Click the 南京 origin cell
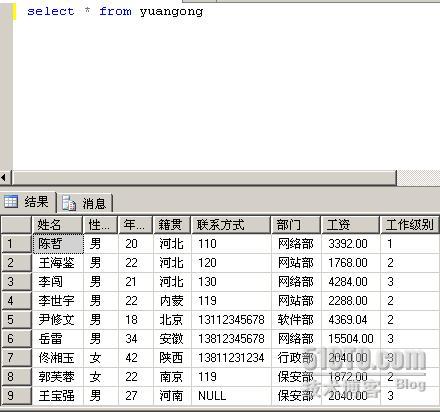This screenshot has width=440, height=412. pos(172,377)
